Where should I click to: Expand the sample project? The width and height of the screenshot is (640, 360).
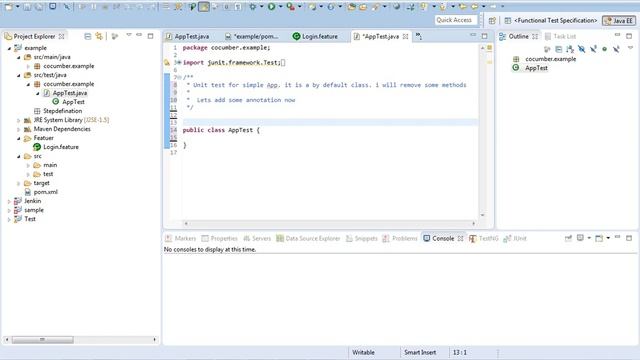click(9, 210)
